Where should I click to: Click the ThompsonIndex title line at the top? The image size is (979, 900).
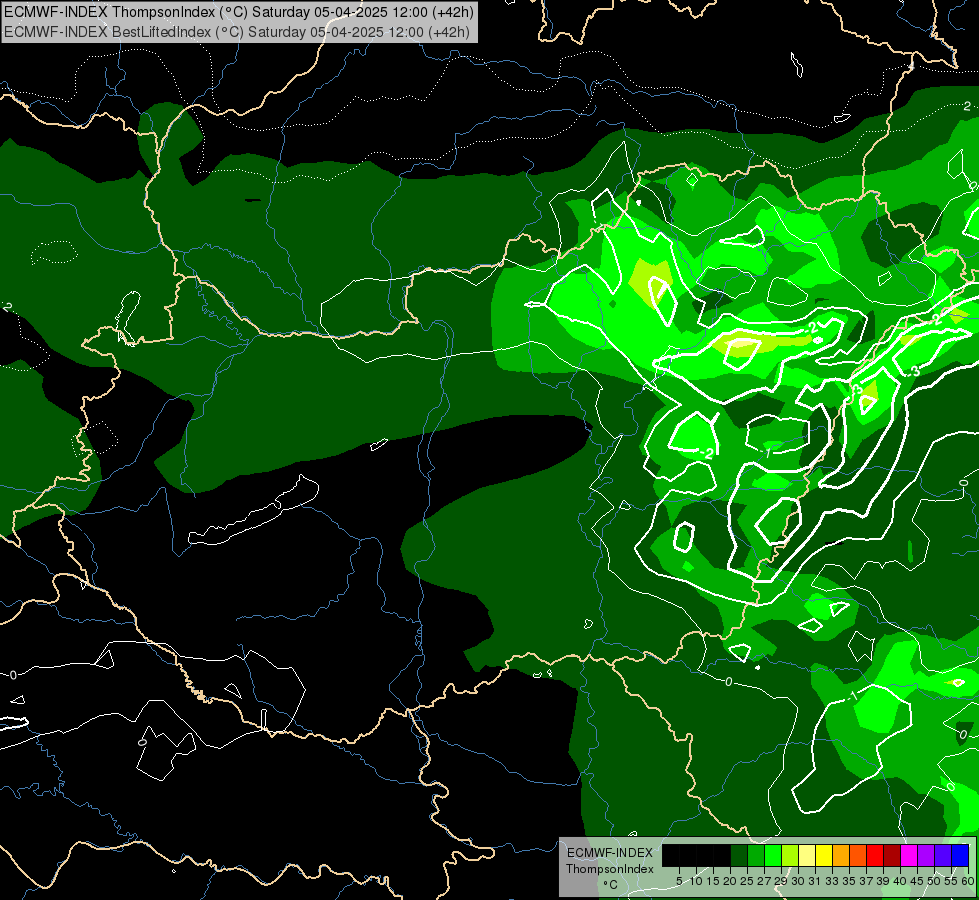coord(239,11)
